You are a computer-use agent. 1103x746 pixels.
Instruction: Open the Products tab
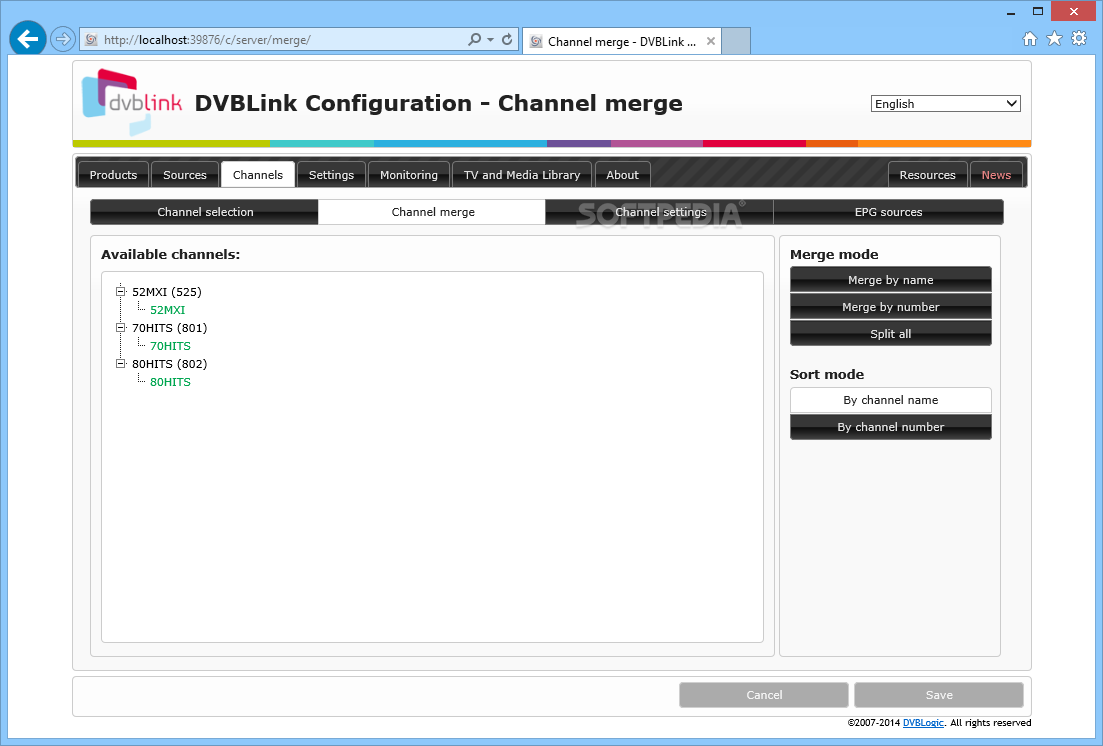pos(113,175)
